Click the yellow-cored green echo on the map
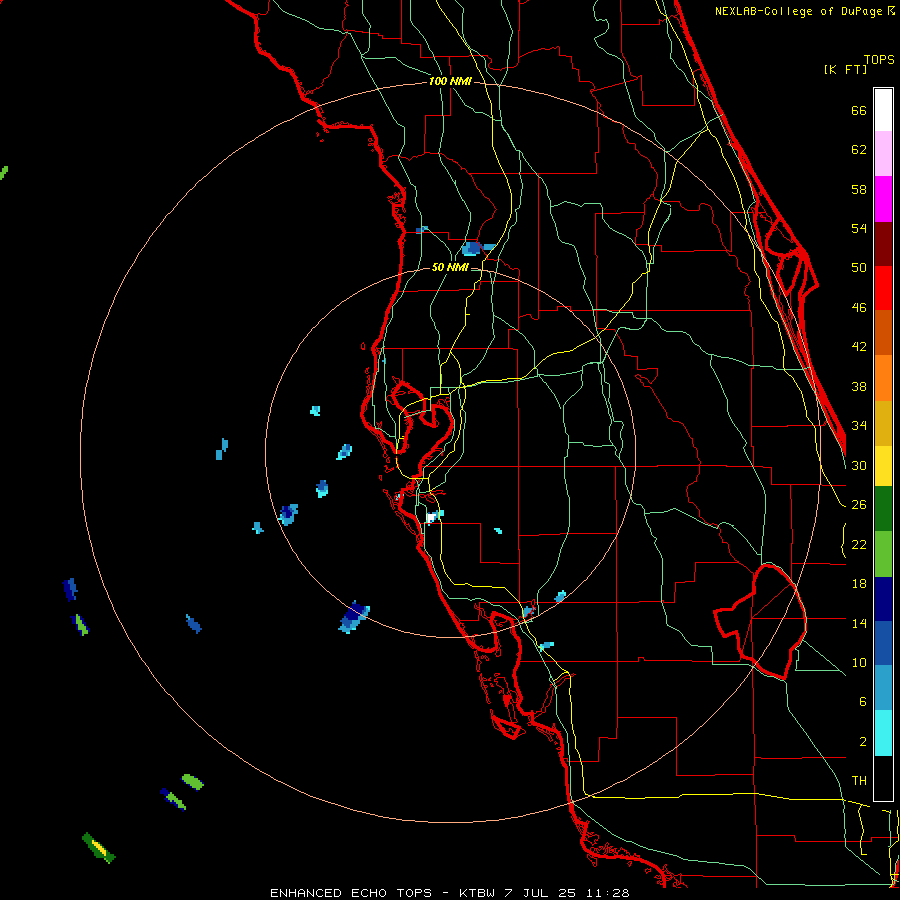Viewport: 900px width, 900px height. (99, 848)
